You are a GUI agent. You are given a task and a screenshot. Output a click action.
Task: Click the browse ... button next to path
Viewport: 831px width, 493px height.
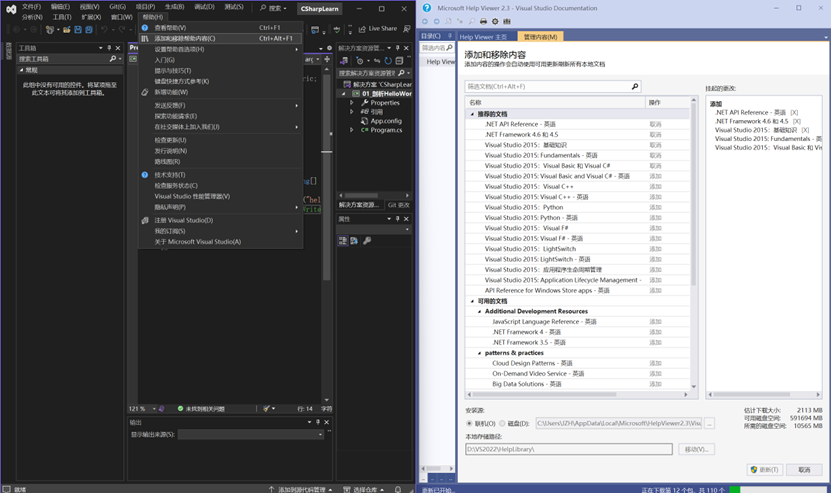[x=710, y=423]
